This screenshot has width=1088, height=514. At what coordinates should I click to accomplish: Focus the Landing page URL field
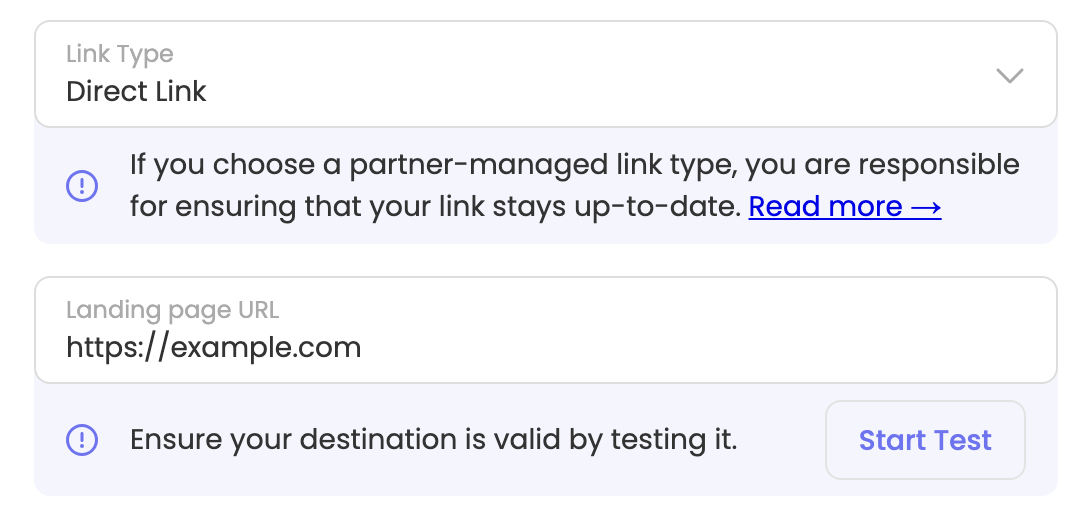pos(545,330)
